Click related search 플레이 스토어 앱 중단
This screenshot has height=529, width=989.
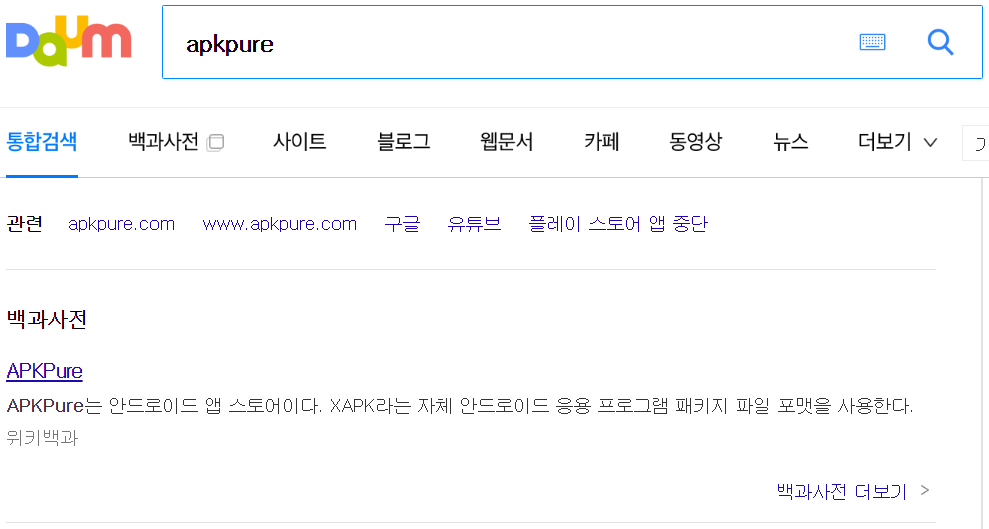click(618, 224)
